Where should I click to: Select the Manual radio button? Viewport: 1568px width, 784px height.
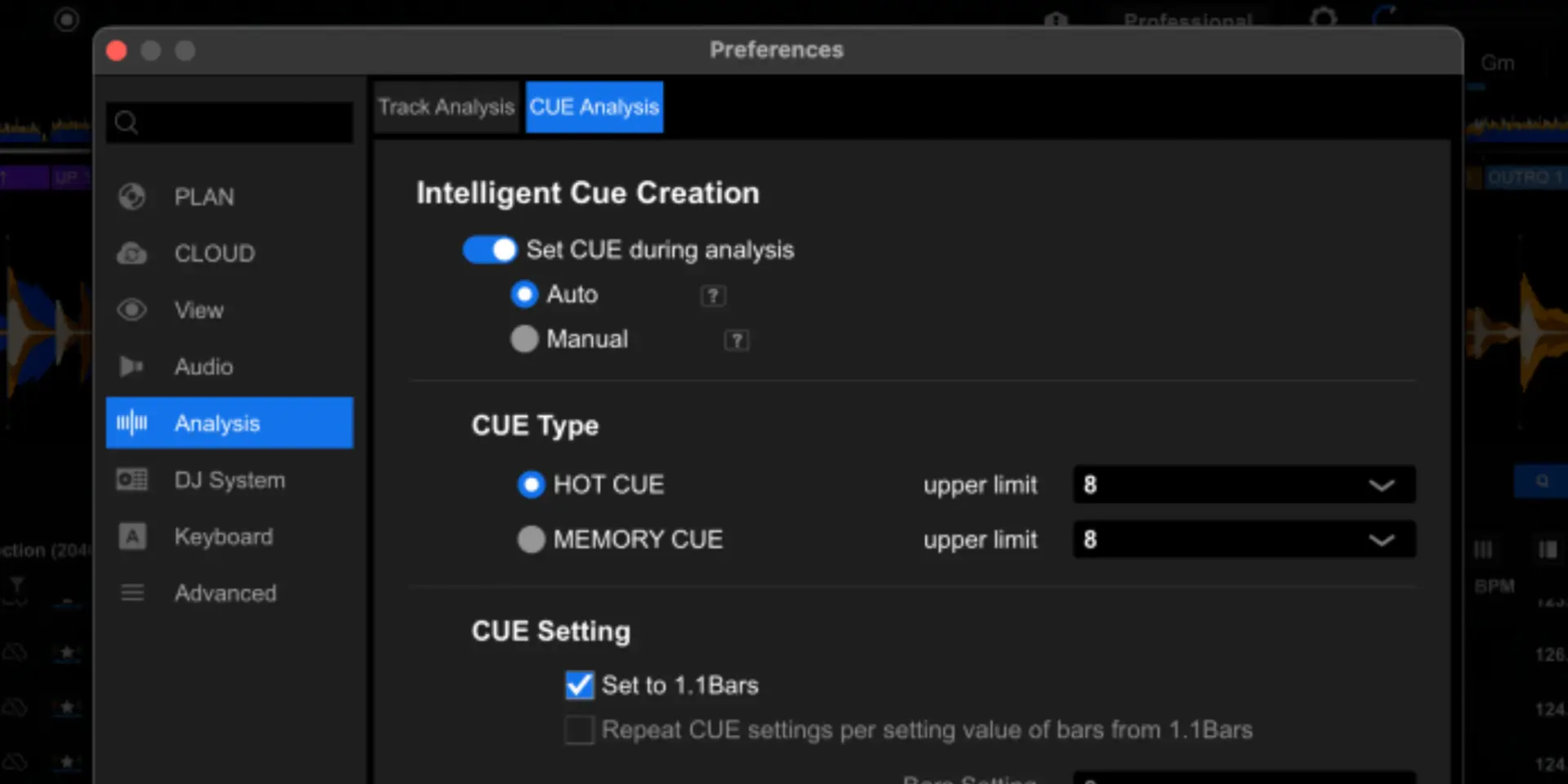(524, 339)
